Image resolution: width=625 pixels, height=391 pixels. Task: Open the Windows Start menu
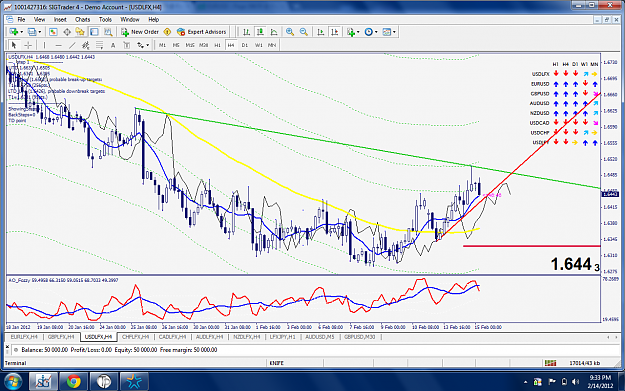click(13, 381)
